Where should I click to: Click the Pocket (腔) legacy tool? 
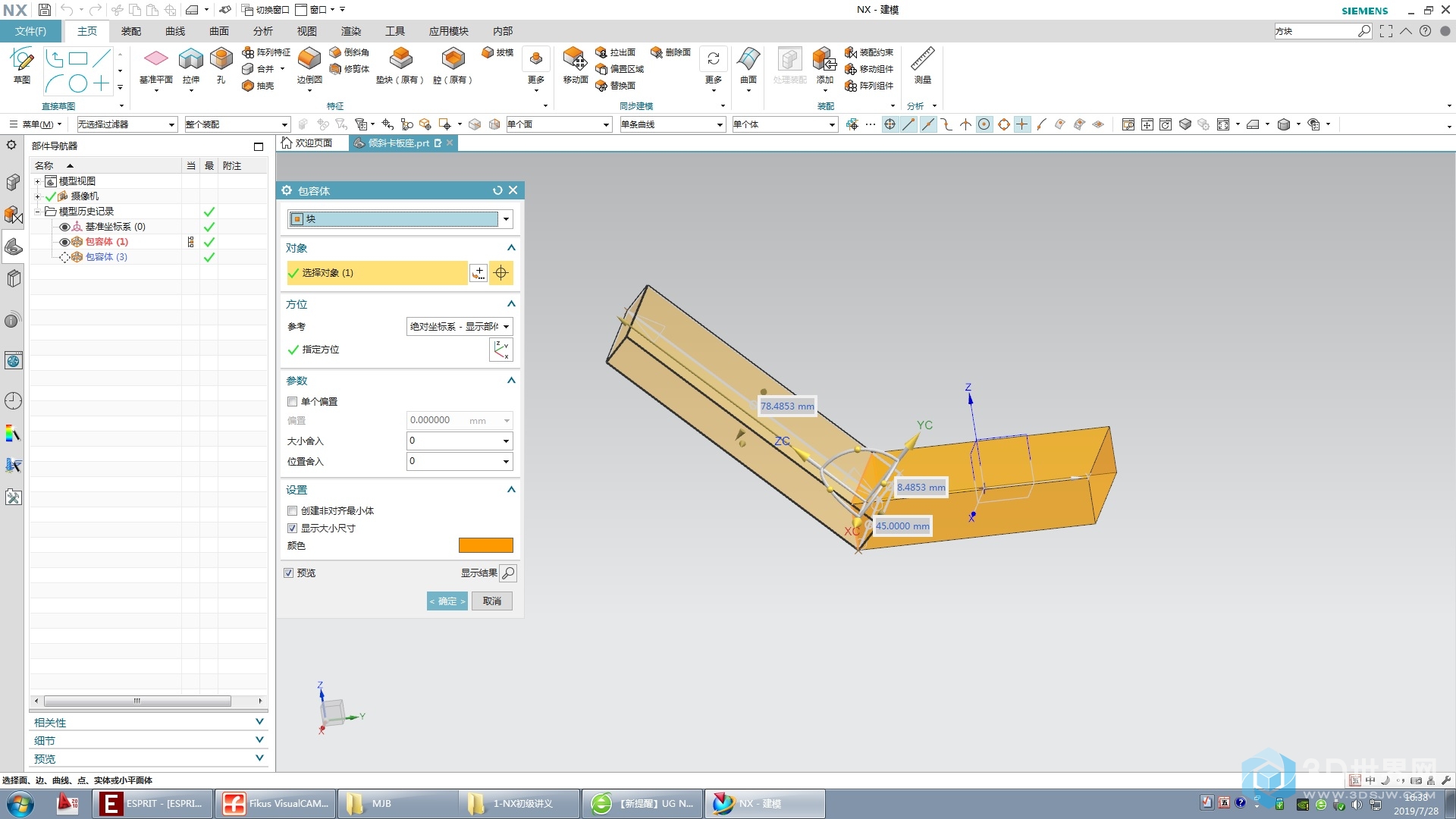pyautogui.click(x=453, y=65)
